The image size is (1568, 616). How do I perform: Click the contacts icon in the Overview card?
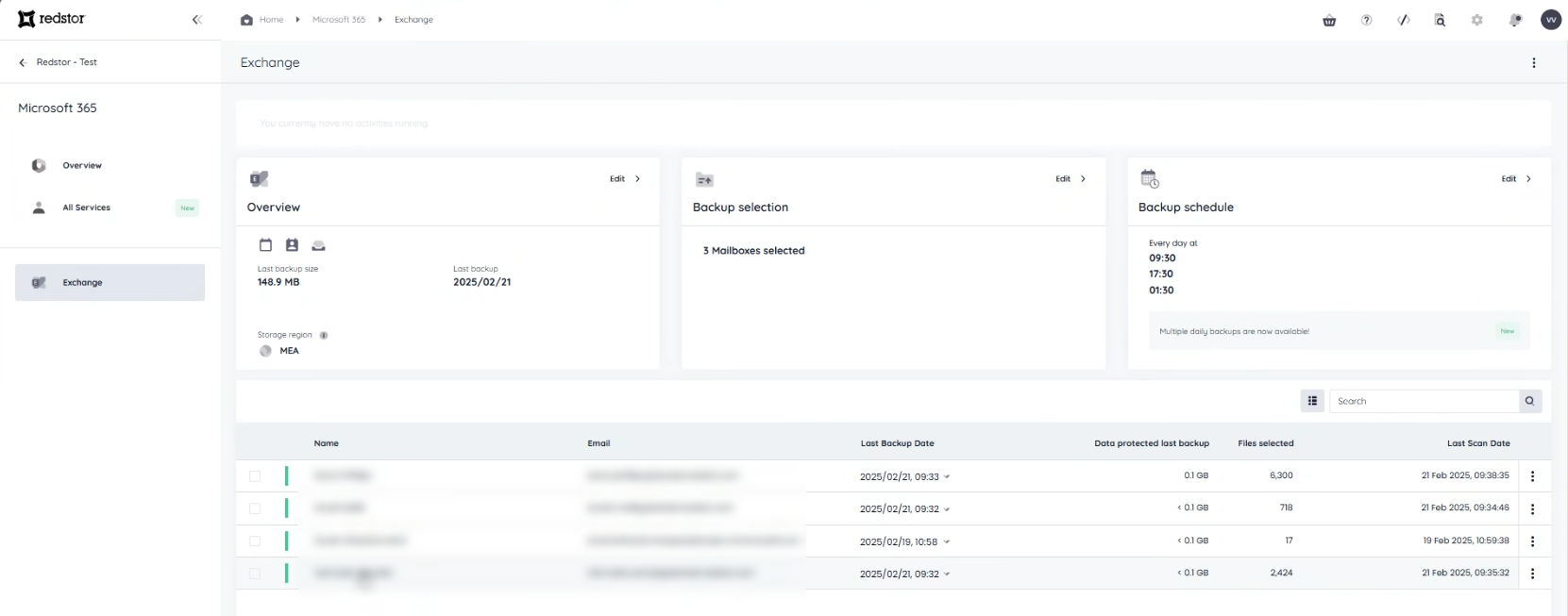point(292,245)
